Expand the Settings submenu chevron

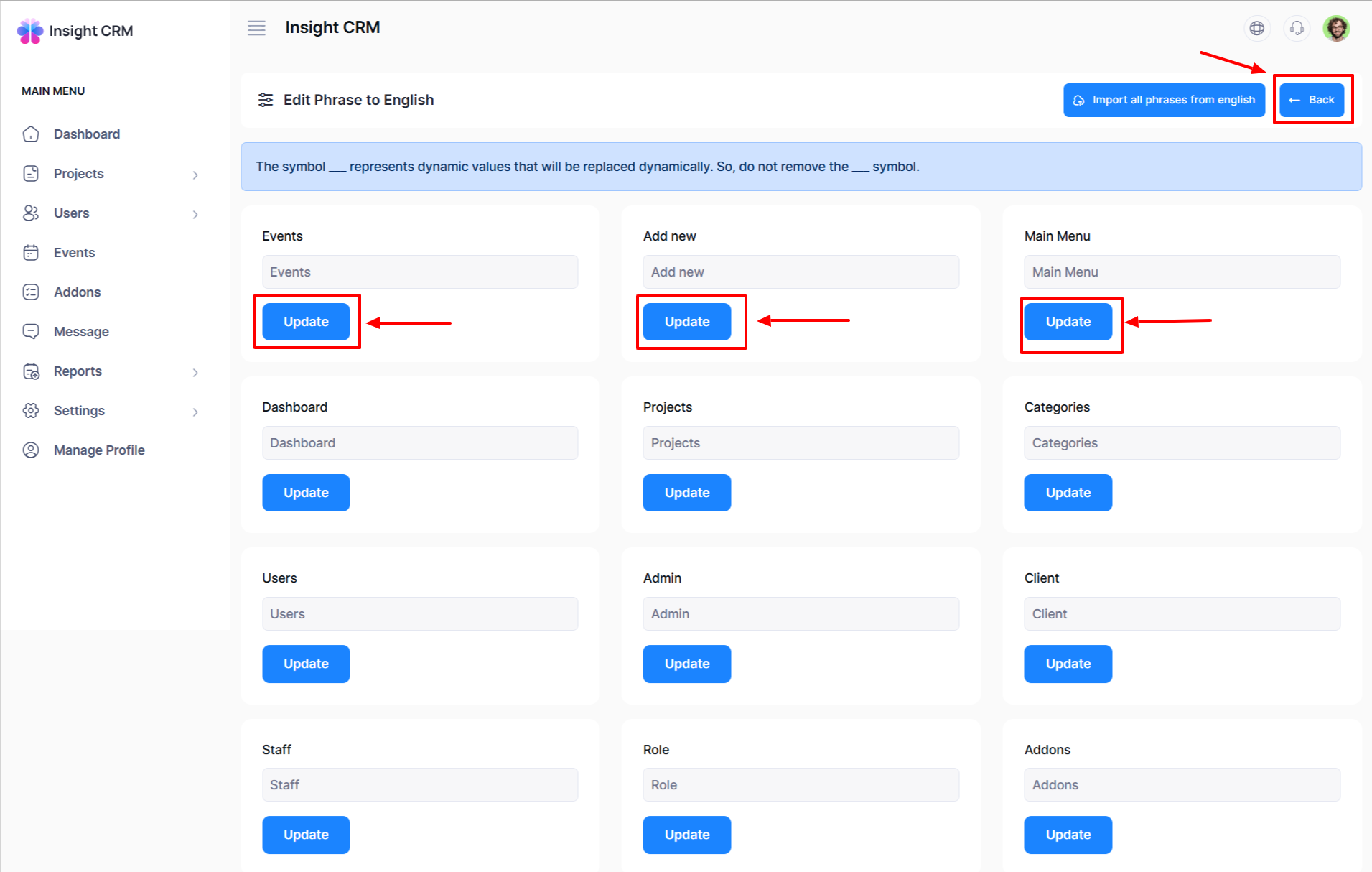(x=195, y=412)
